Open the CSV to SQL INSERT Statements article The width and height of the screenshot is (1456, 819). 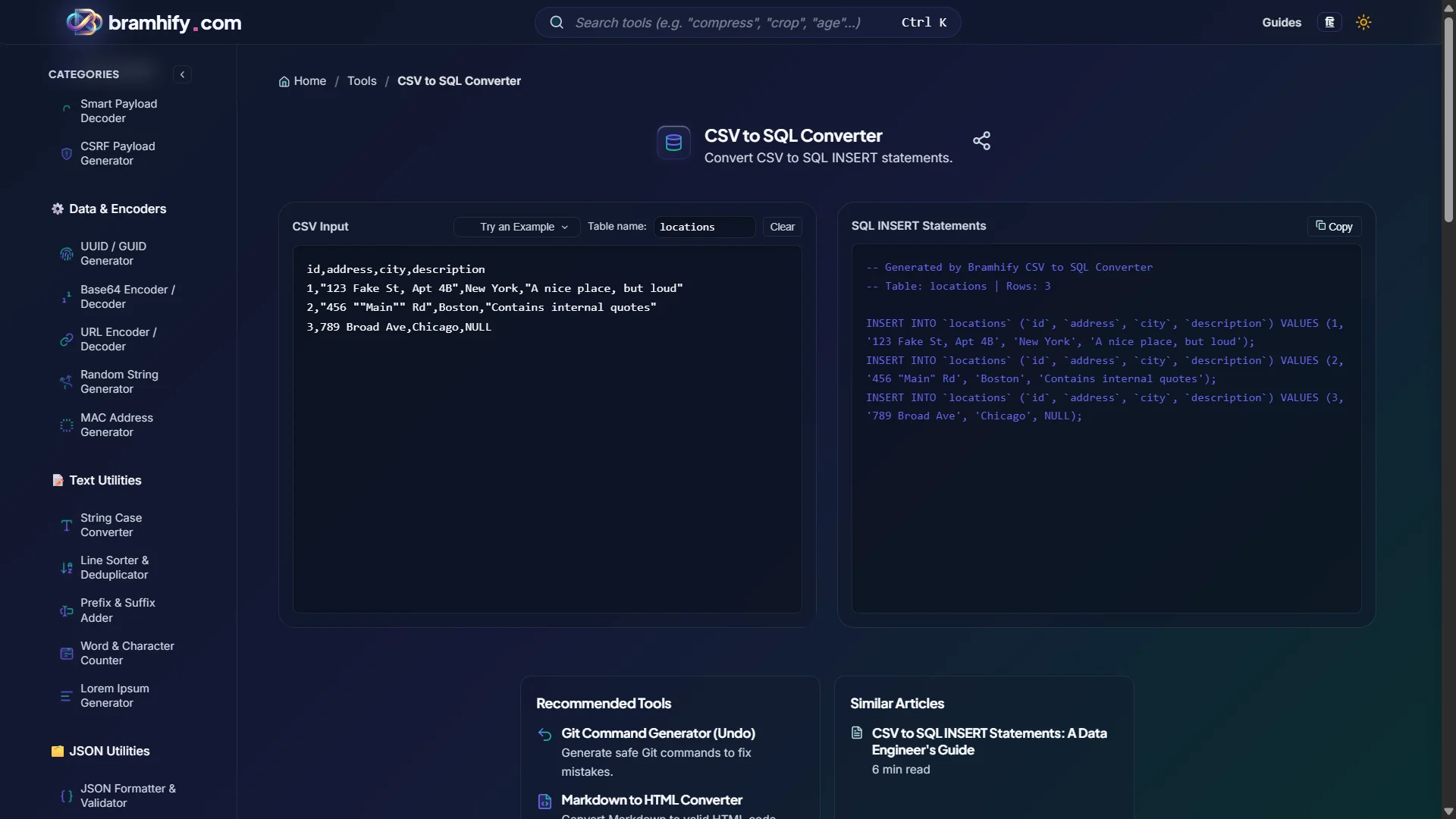[x=989, y=742]
